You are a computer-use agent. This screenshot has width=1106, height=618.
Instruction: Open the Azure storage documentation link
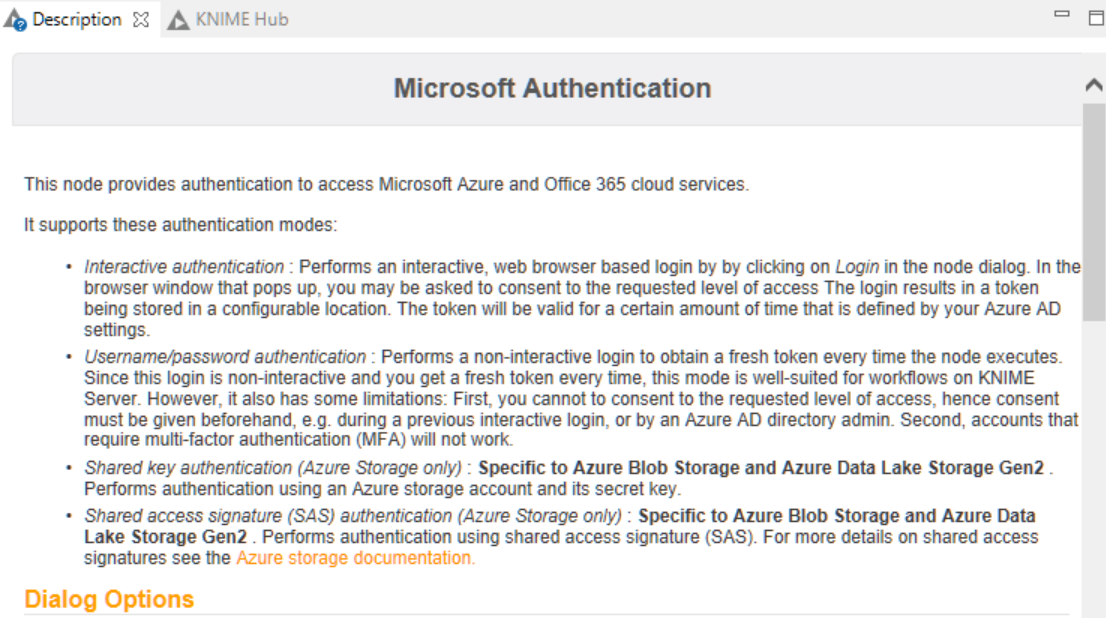point(356,558)
